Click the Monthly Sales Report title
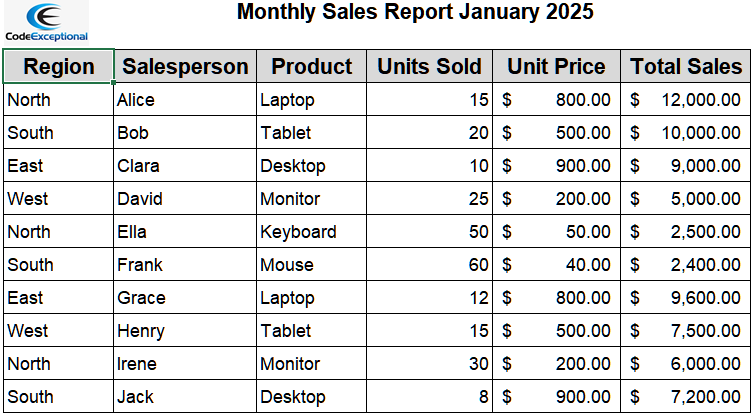754x415 pixels. [x=415, y=13]
